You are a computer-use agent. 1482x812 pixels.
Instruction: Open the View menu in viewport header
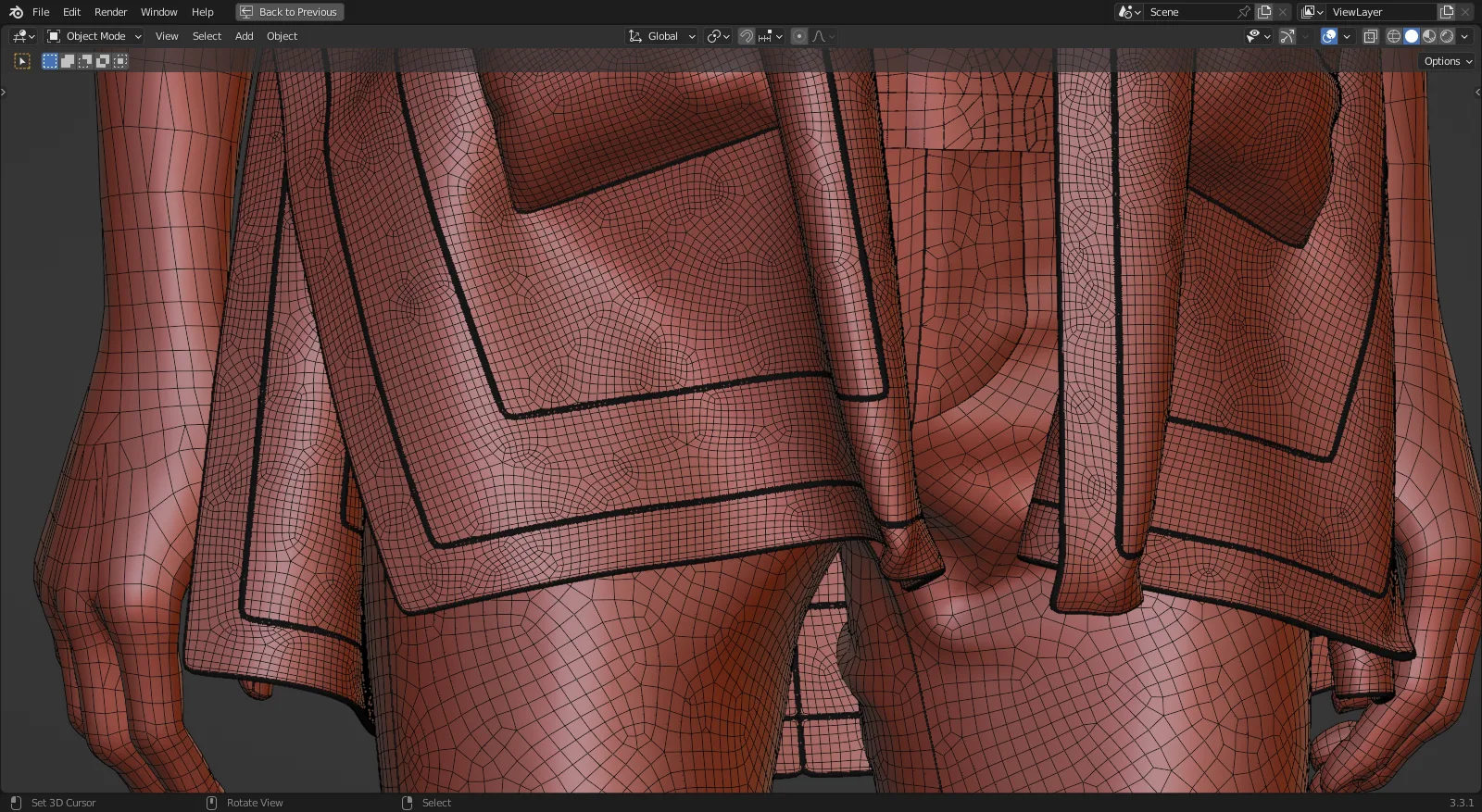tap(167, 36)
